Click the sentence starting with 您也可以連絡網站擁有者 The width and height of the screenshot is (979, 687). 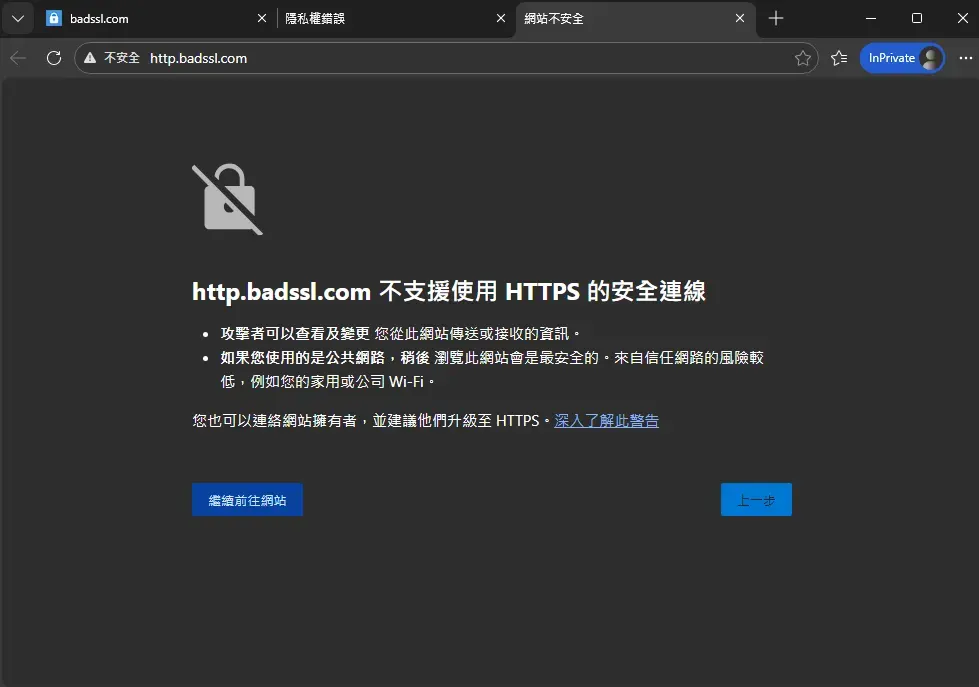coord(372,421)
